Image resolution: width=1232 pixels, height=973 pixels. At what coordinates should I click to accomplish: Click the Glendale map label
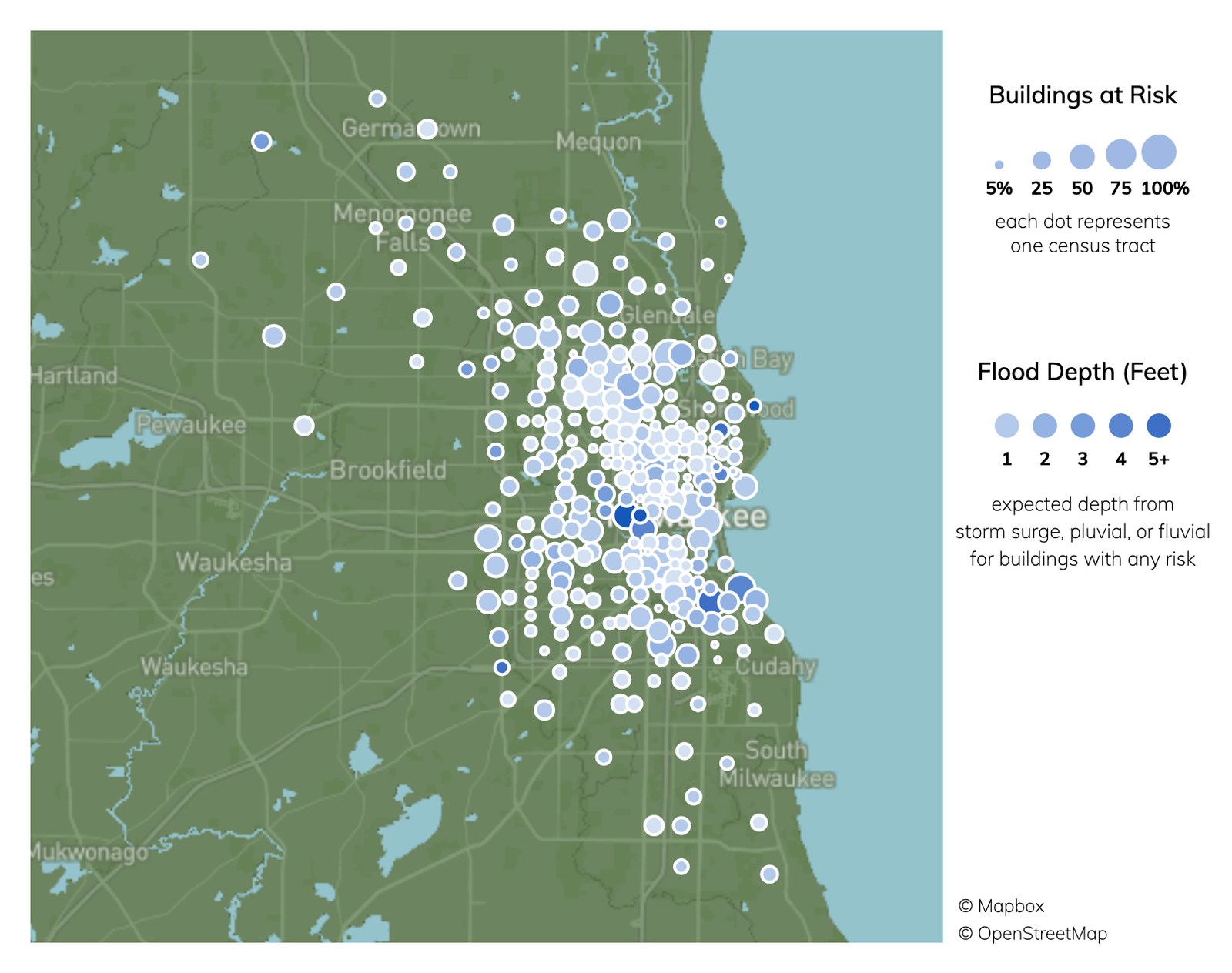667,315
